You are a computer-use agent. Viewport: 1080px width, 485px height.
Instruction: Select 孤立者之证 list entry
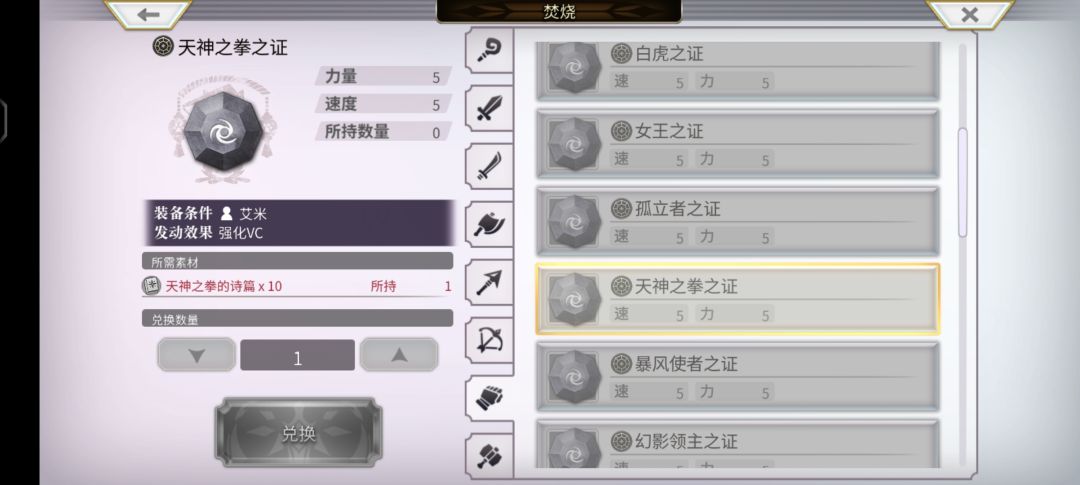pos(738,221)
